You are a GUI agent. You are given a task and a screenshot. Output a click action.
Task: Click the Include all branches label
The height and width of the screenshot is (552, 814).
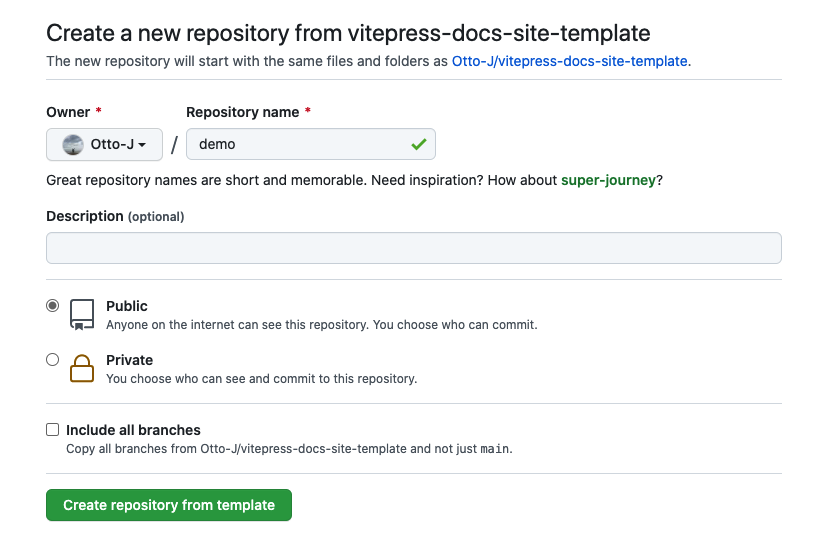[x=133, y=430]
